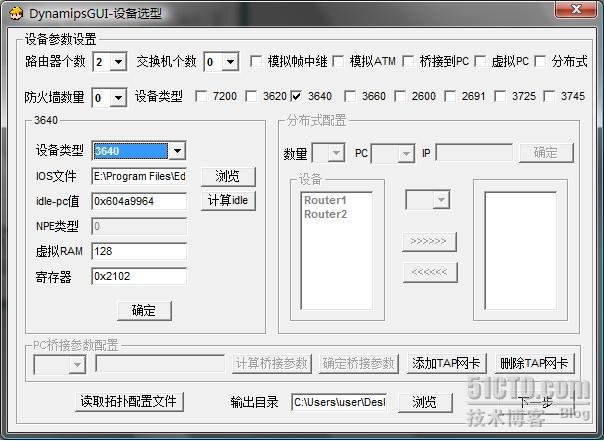Click the DynamipsGUI title bar app icon
Screen dimensions: 604x441
point(16,13)
